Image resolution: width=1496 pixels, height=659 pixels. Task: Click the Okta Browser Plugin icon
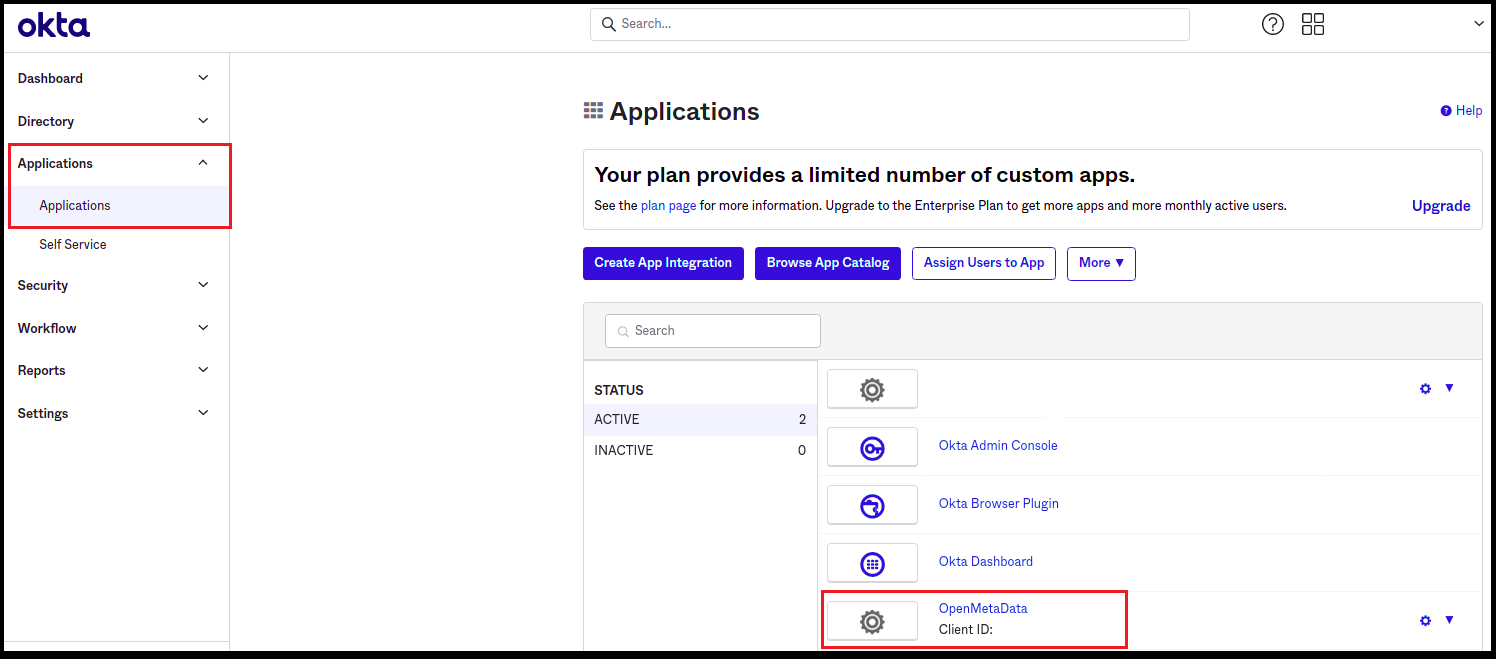pos(871,504)
